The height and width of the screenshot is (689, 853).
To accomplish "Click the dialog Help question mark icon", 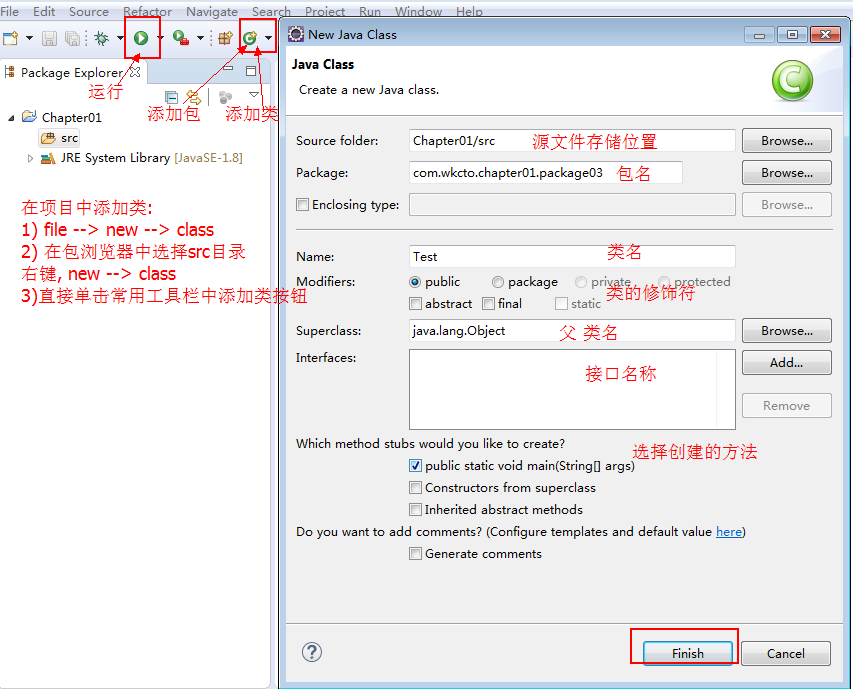I will (x=312, y=652).
